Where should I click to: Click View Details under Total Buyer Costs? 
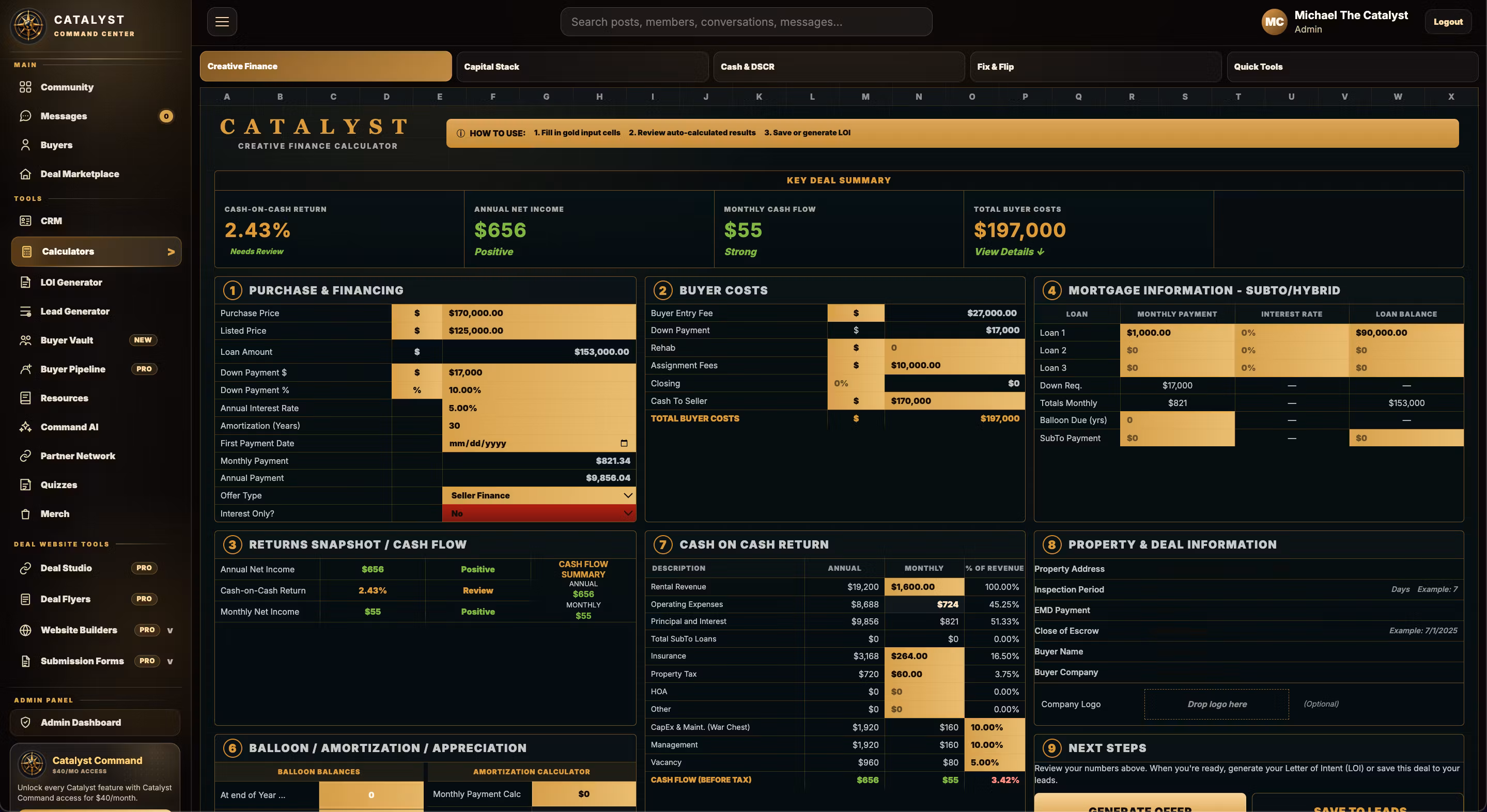1010,252
